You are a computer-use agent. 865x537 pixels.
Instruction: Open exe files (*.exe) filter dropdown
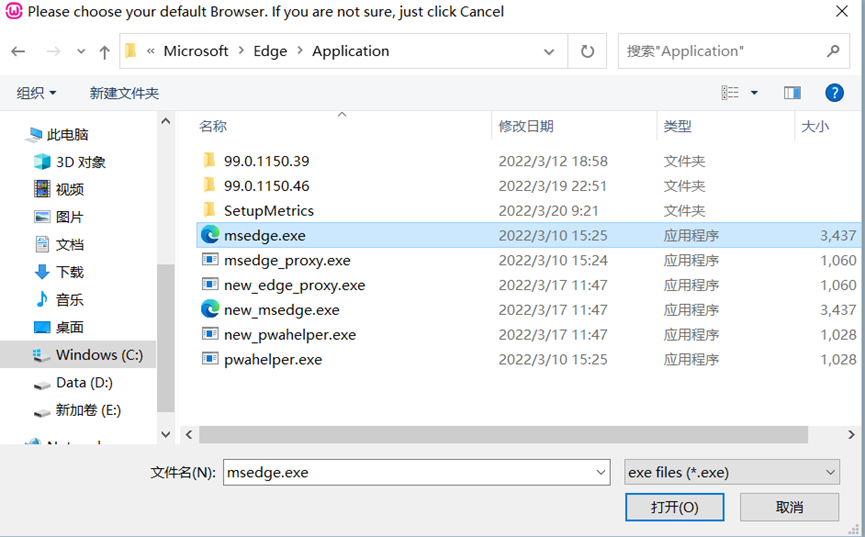[x=732, y=473]
